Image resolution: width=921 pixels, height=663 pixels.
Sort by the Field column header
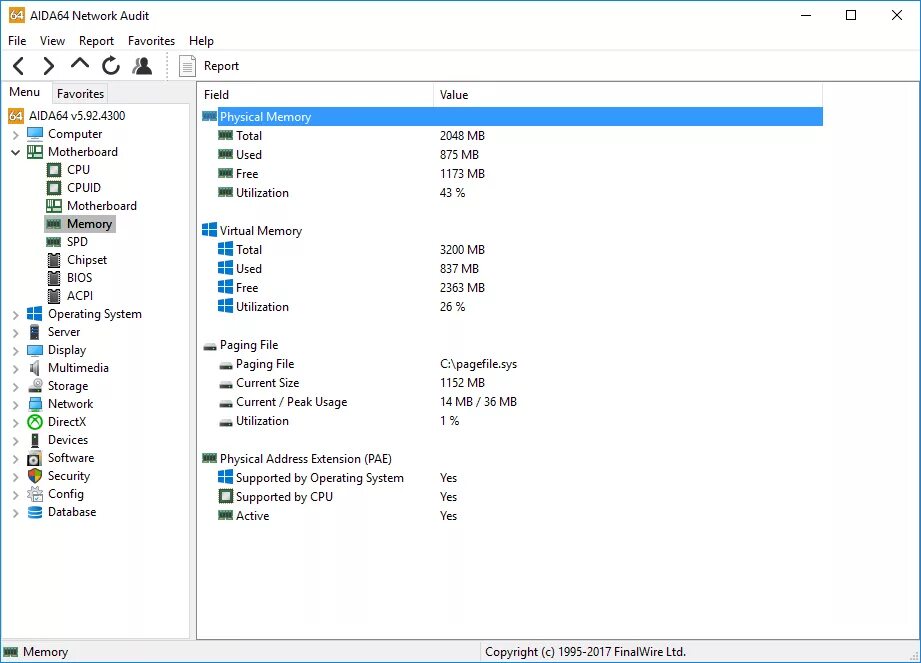pyautogui.click(x=316, y=95)
